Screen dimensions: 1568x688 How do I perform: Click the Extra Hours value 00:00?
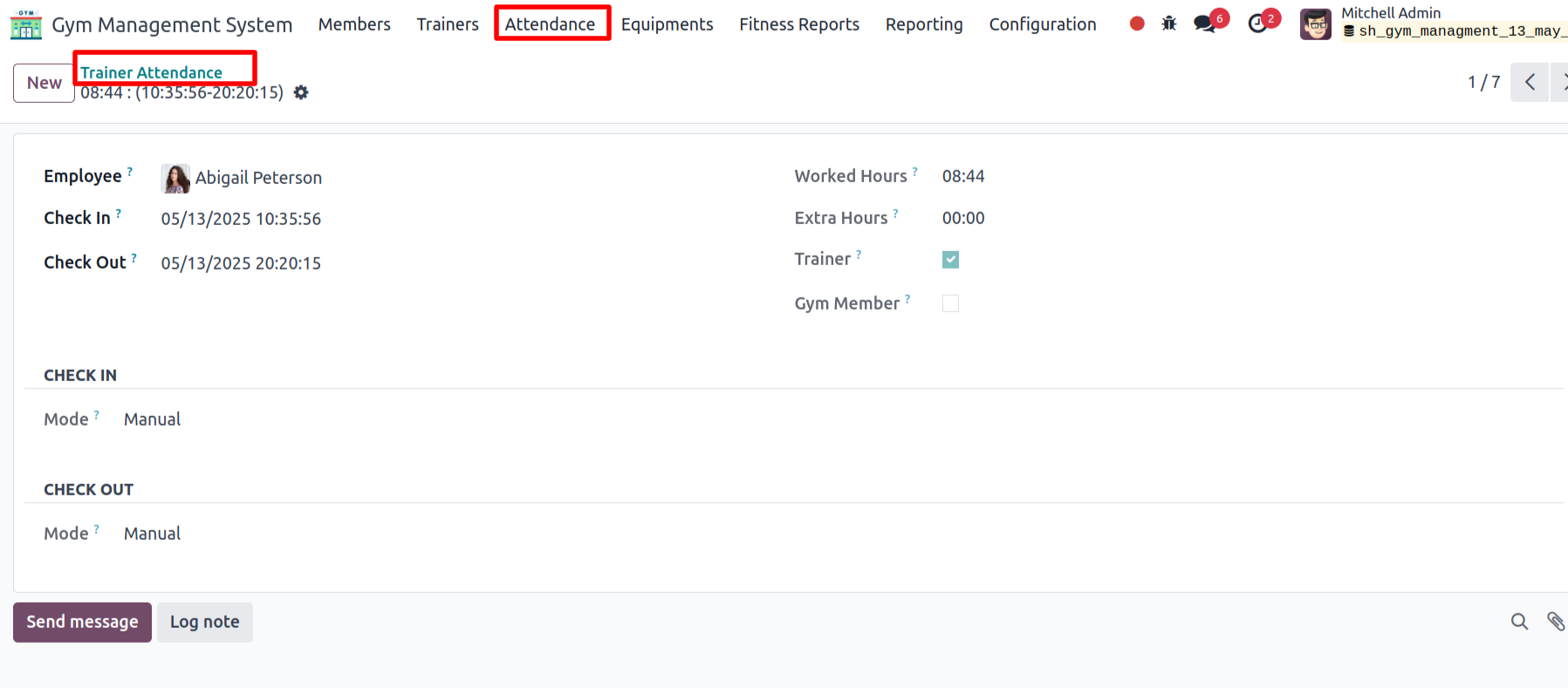click(963, 218)
